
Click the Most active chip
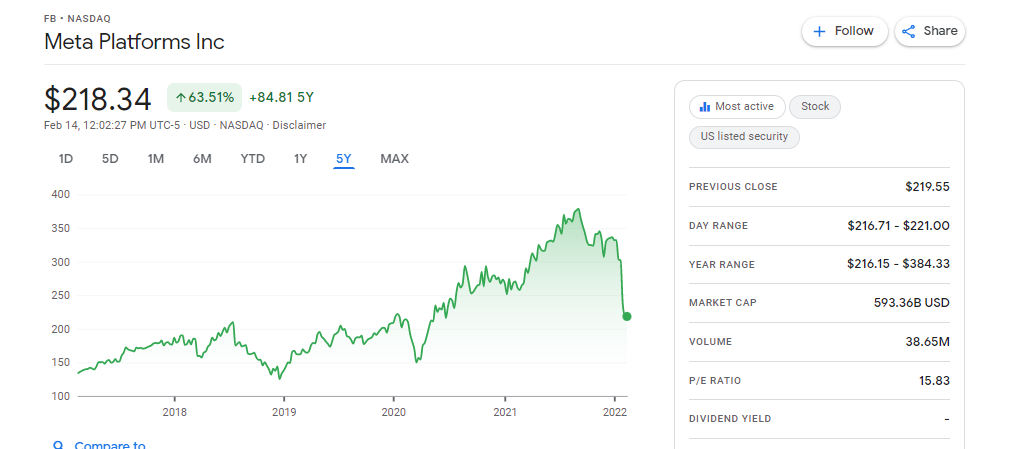(737, 106)
